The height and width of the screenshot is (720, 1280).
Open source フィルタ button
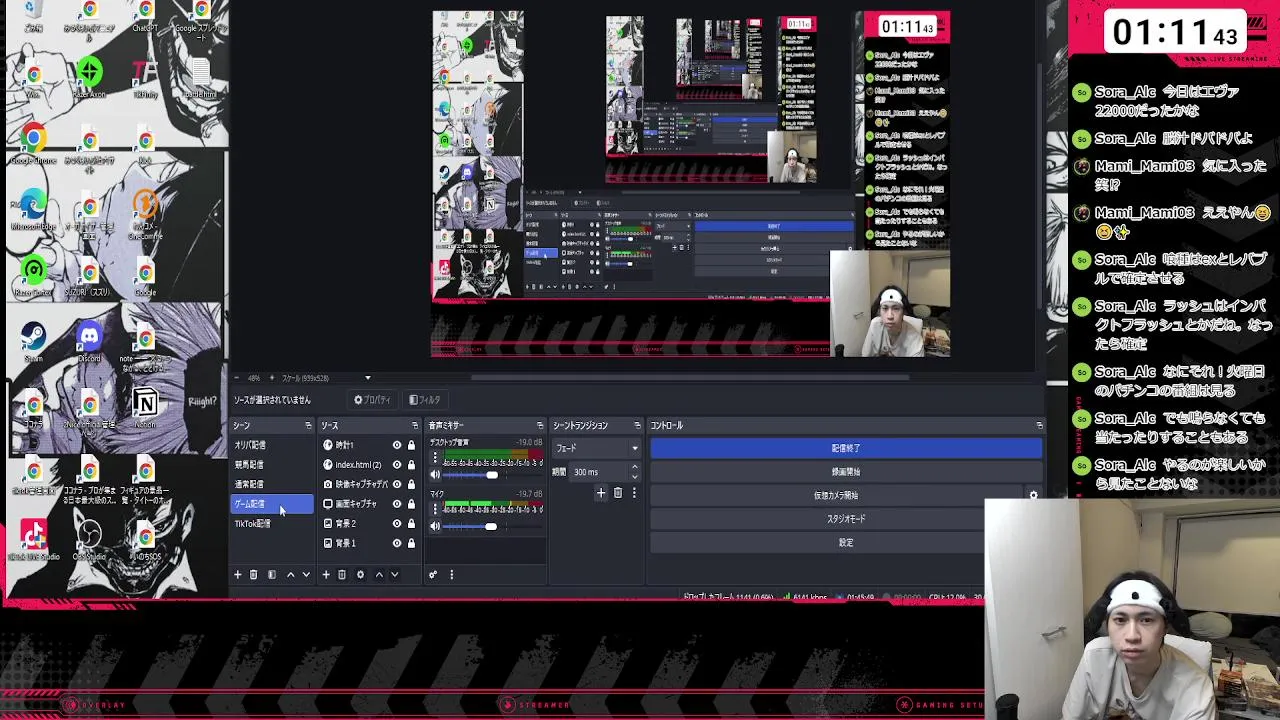tap(425, 400)
